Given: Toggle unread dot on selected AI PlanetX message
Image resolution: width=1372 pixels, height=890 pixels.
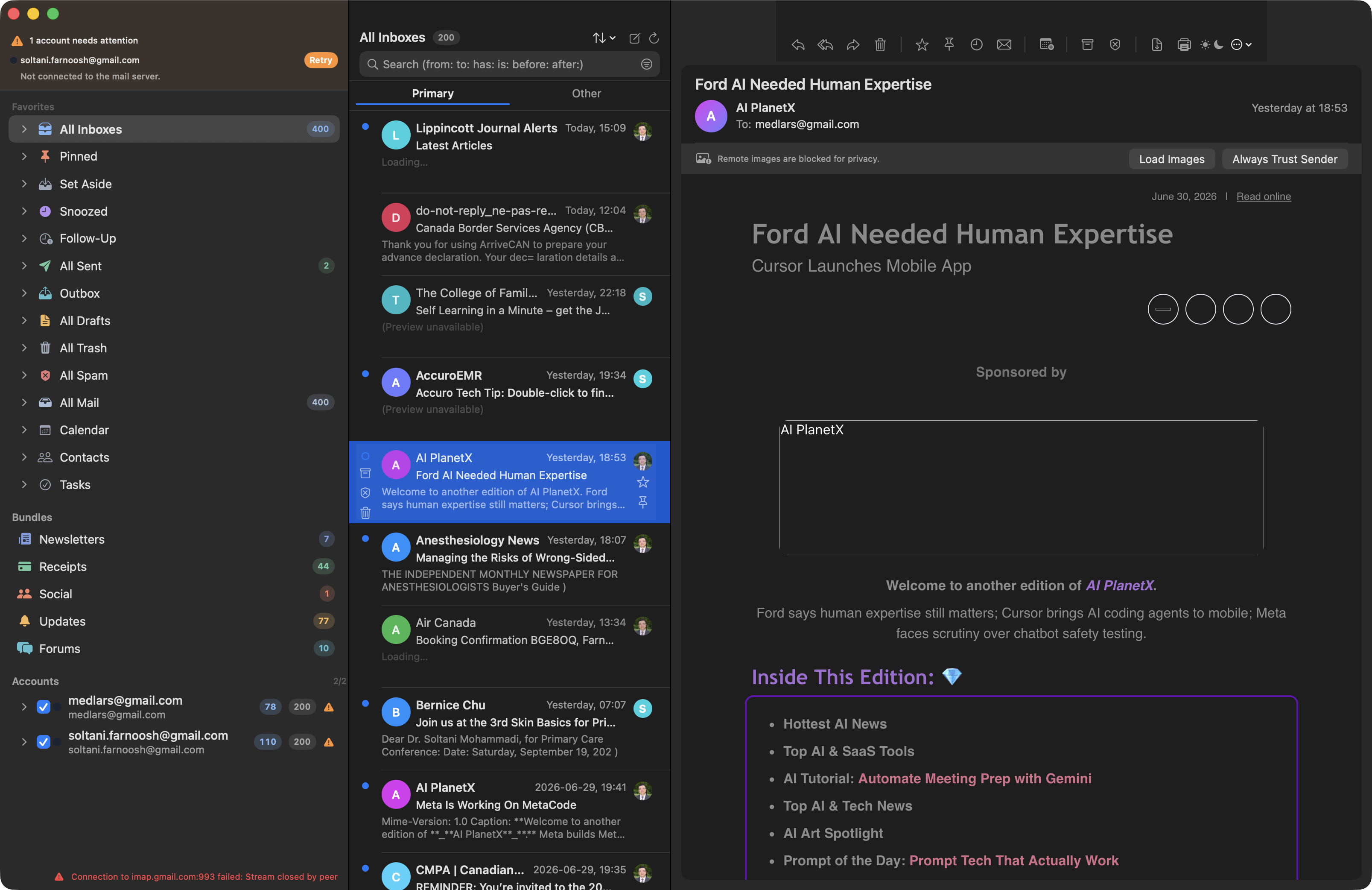Looking at the screenshot, I should [365, 456].
